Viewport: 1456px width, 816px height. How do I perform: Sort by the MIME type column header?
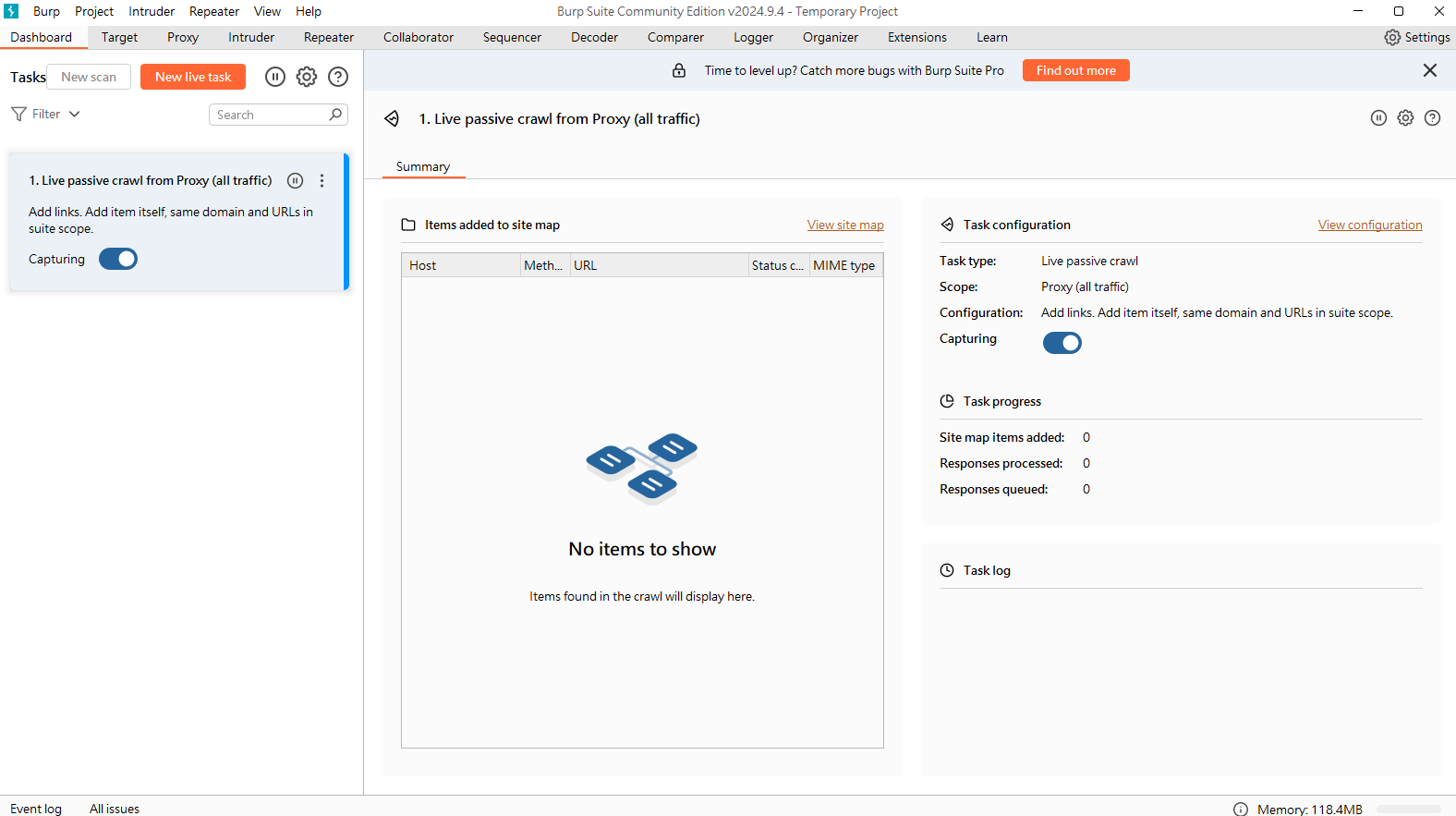pyautogui.click(x=846, y=265)
